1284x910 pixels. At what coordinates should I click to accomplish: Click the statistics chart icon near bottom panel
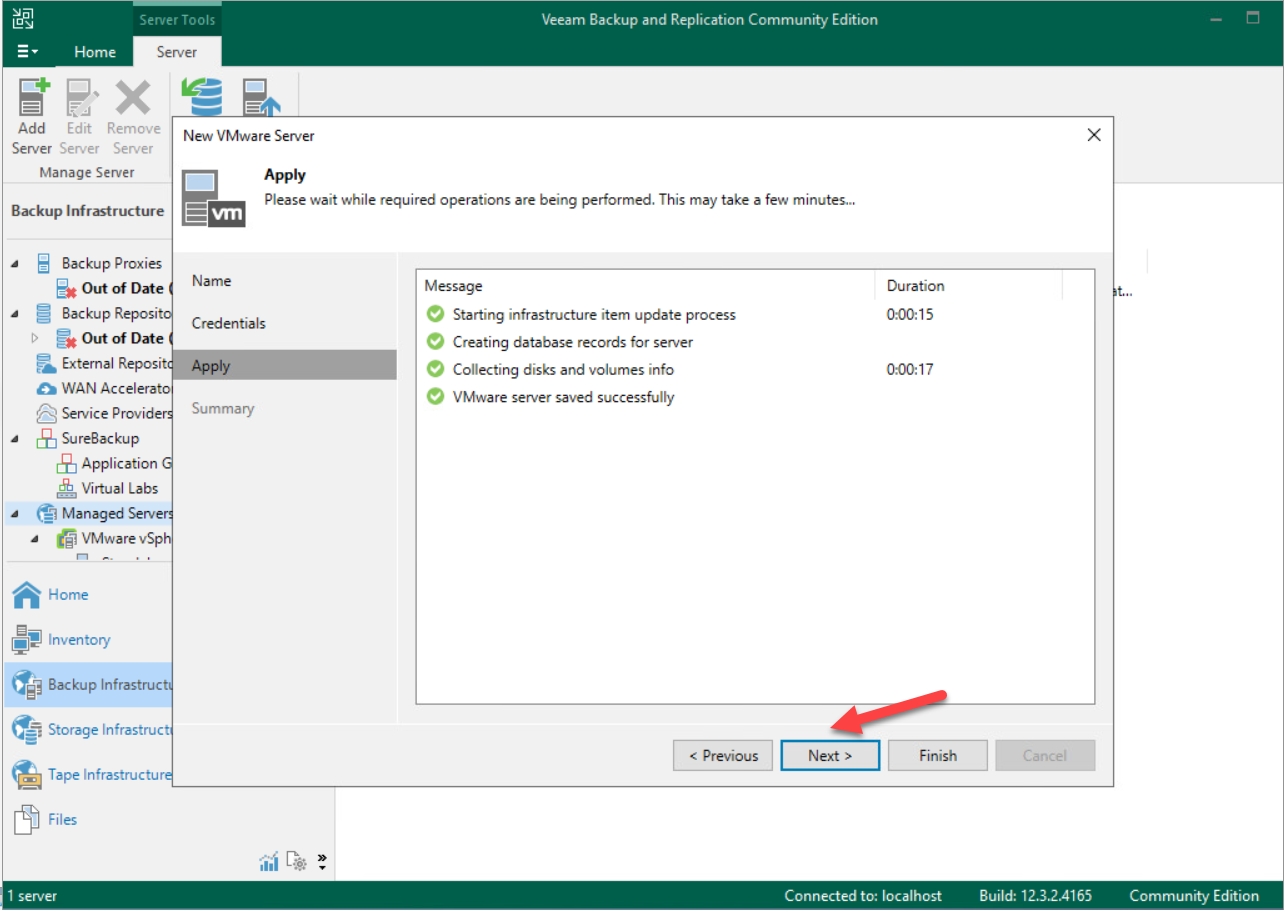pos(268,861)
